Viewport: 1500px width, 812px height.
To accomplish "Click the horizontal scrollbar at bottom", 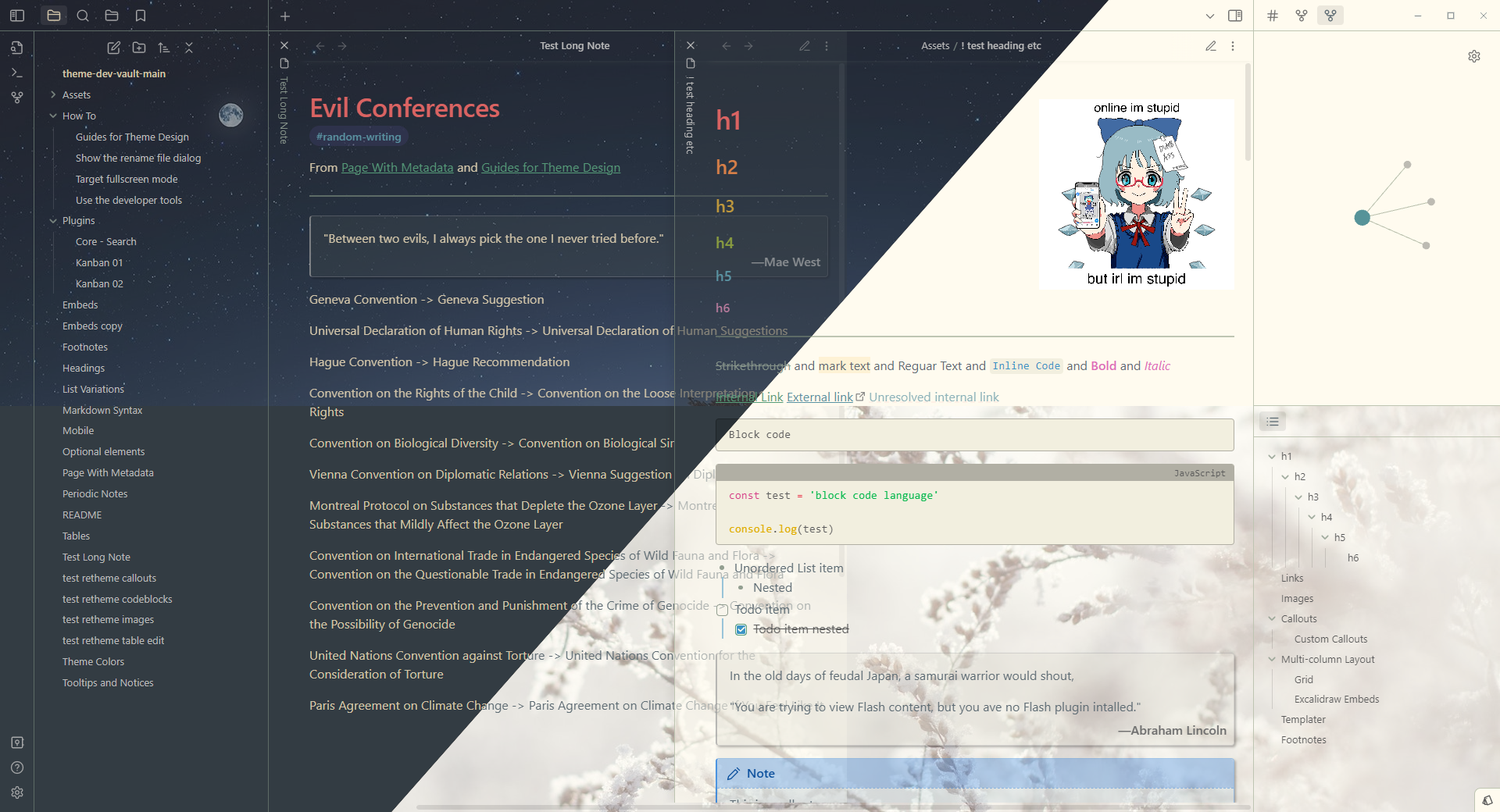I will coord(832,807).
